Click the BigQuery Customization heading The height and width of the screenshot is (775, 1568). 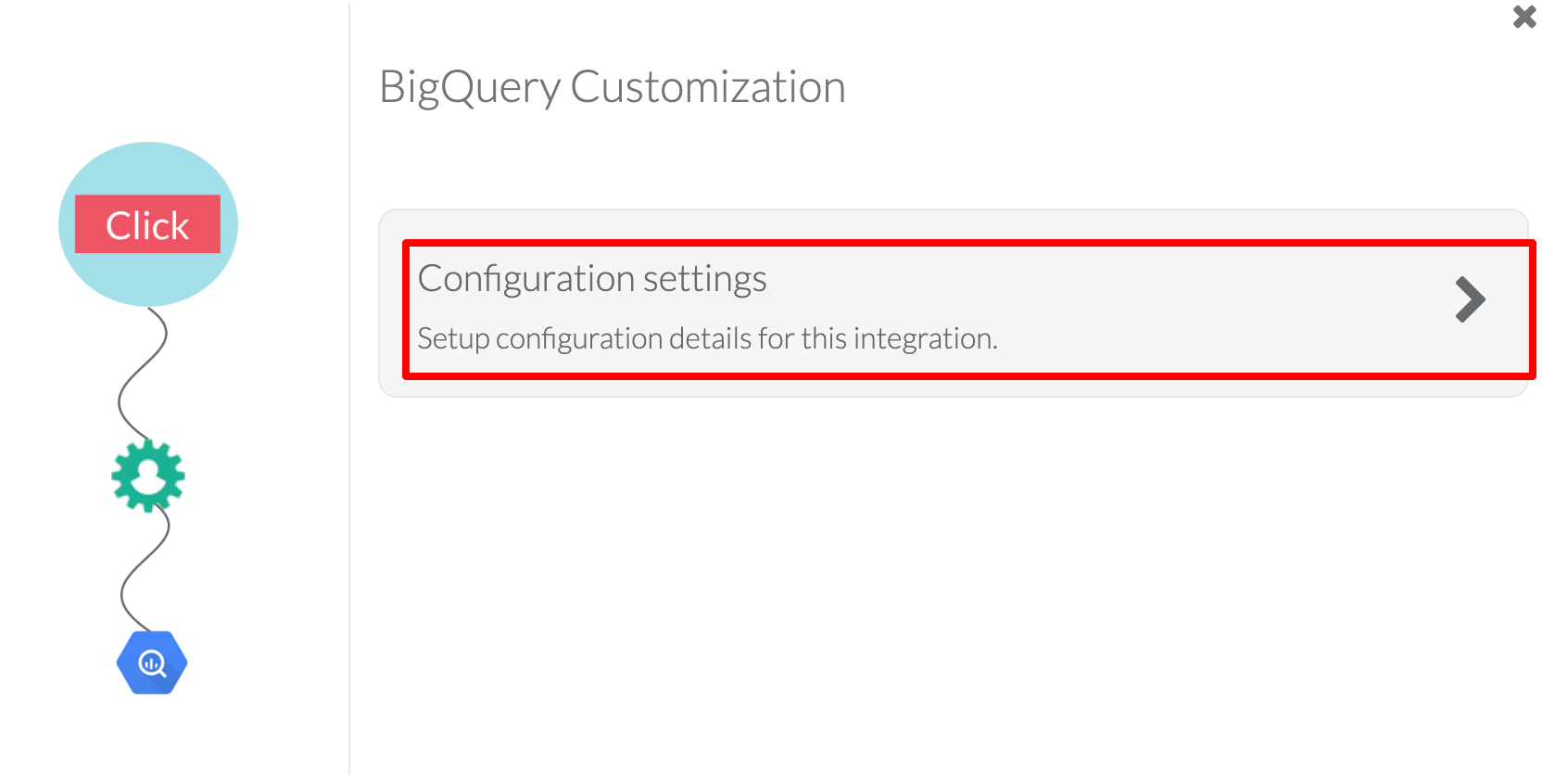612,85
